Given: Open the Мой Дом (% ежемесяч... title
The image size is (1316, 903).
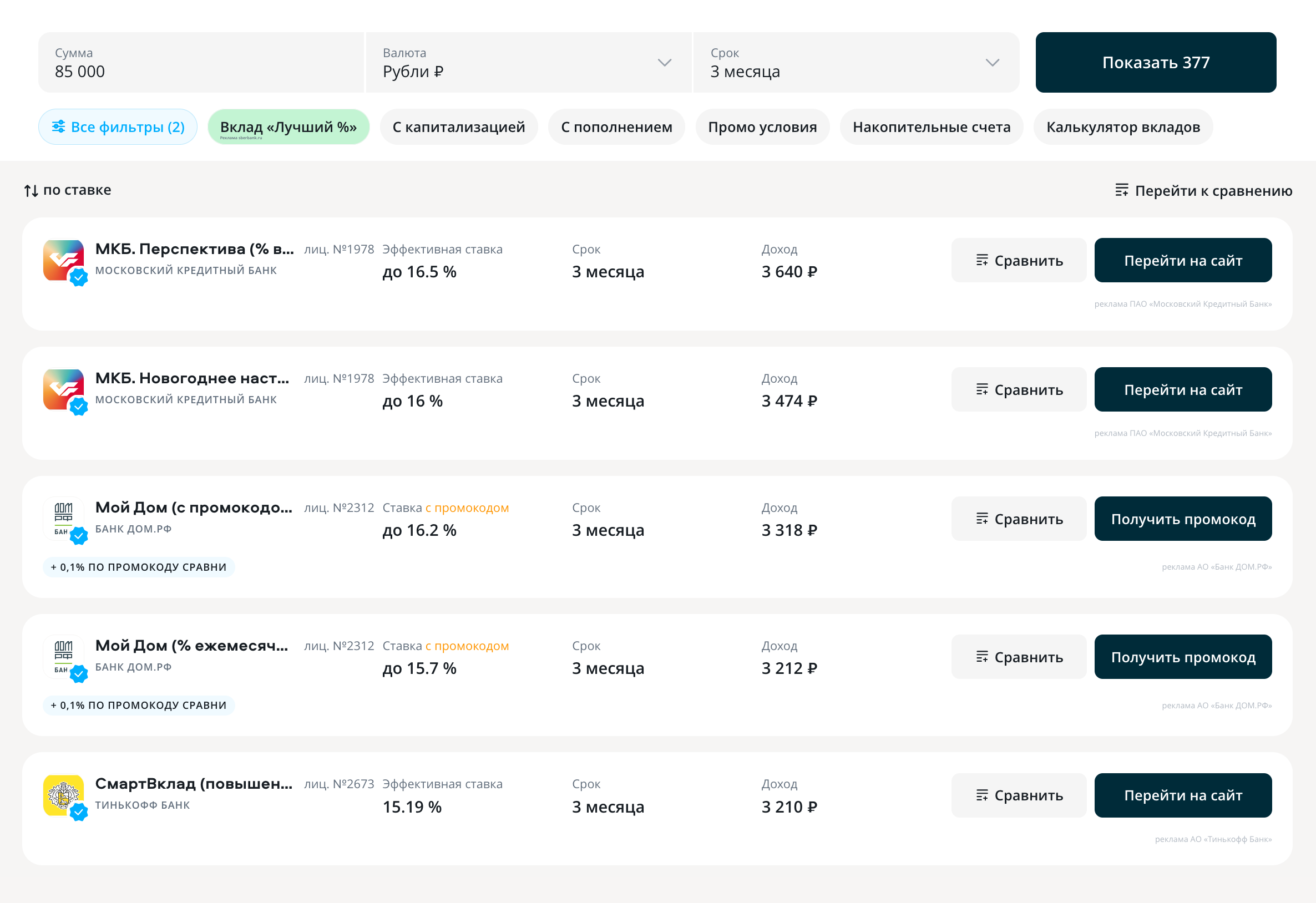Looking at the screenshot, I should tap(191, 646).
